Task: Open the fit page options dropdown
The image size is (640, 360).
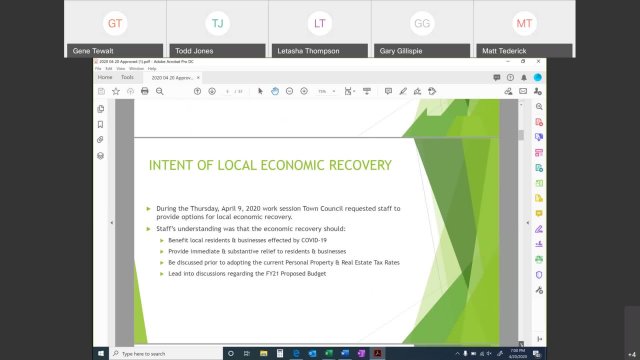Action: point(349,91)
